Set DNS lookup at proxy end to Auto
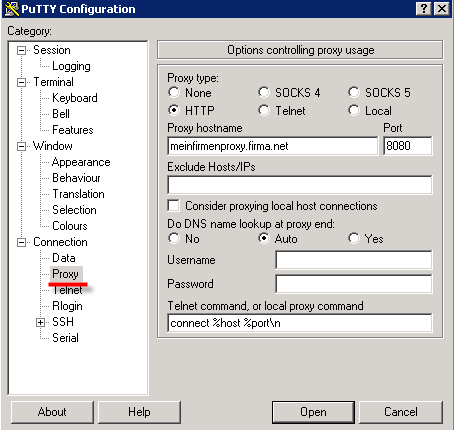Screen dimensions: 454x430 264,238
